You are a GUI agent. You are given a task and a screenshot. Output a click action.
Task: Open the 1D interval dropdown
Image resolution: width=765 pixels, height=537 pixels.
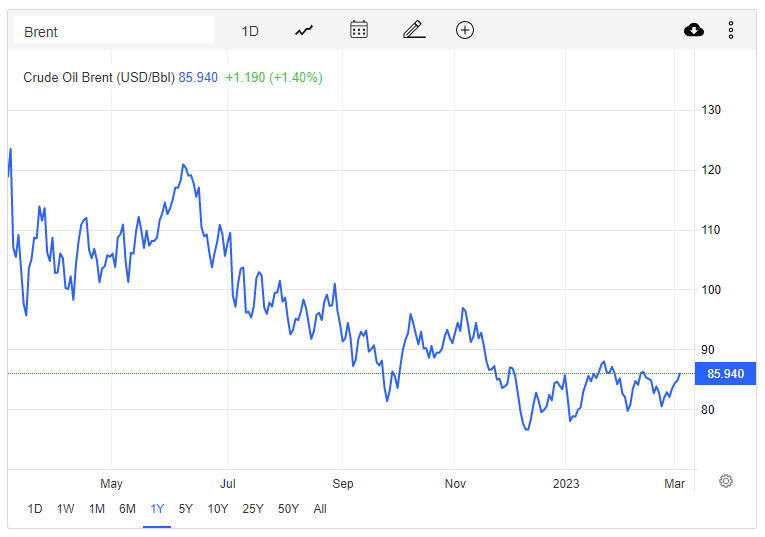tap(250, 31)
